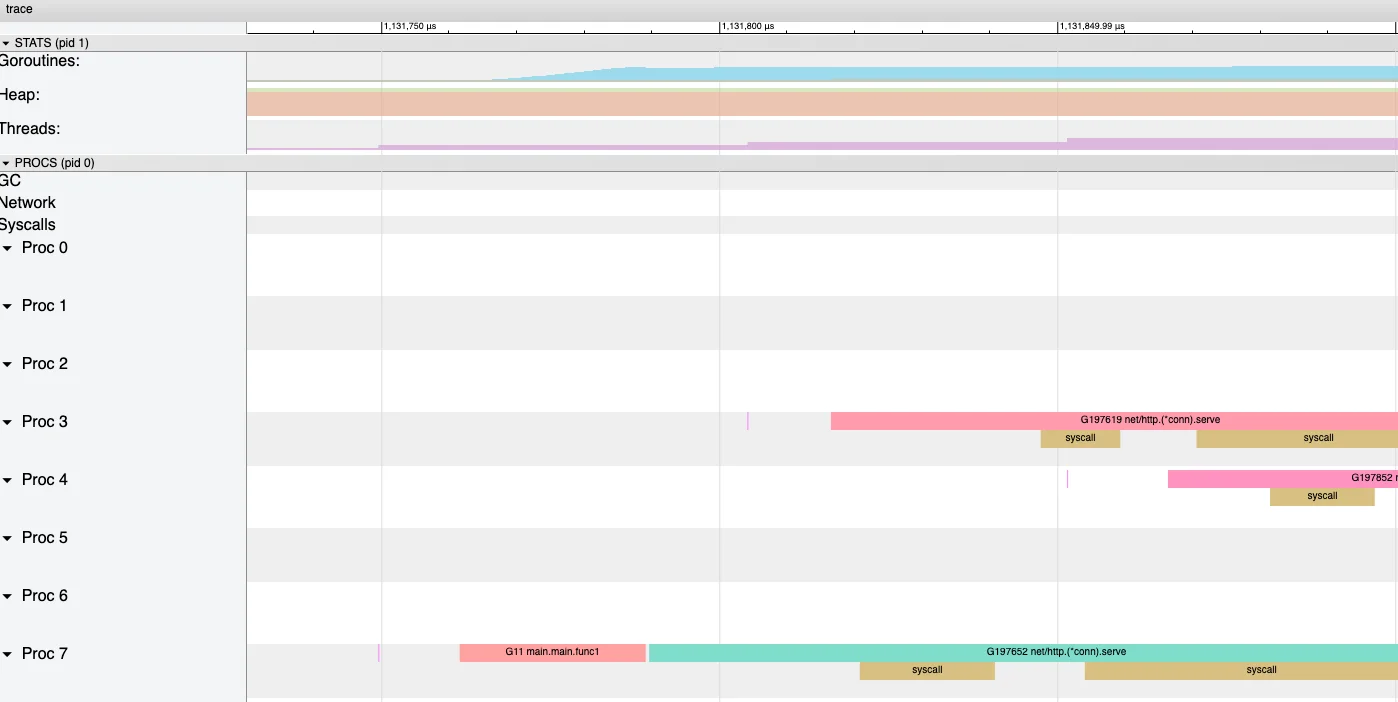Image resolution: width=1398 pixels, height=702 pixels.
Task: Select G197652 net/http.(*conn).serve slice
Action: (1022, 652)
